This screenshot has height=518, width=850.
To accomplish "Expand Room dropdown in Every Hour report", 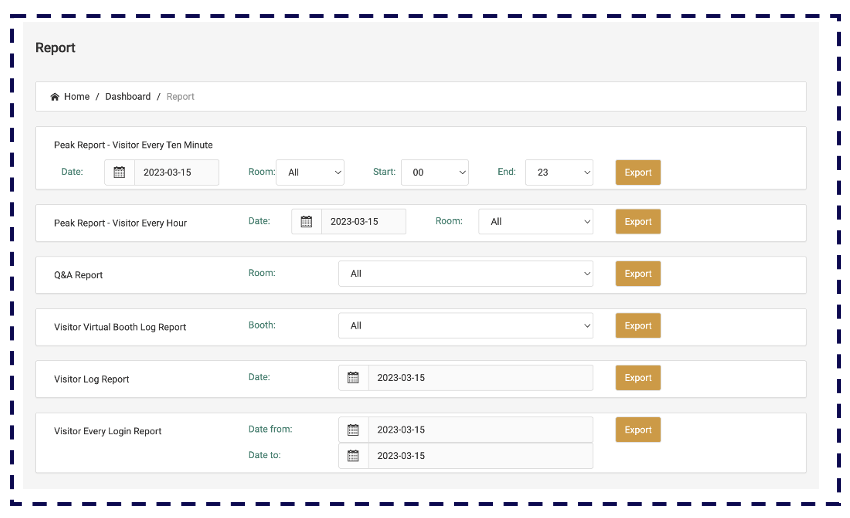I will [535, 222].
